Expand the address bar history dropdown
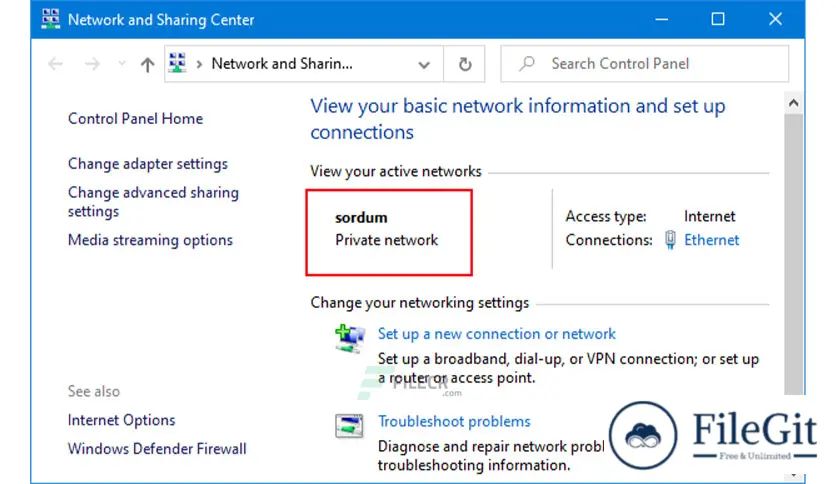 coord(424,64)
